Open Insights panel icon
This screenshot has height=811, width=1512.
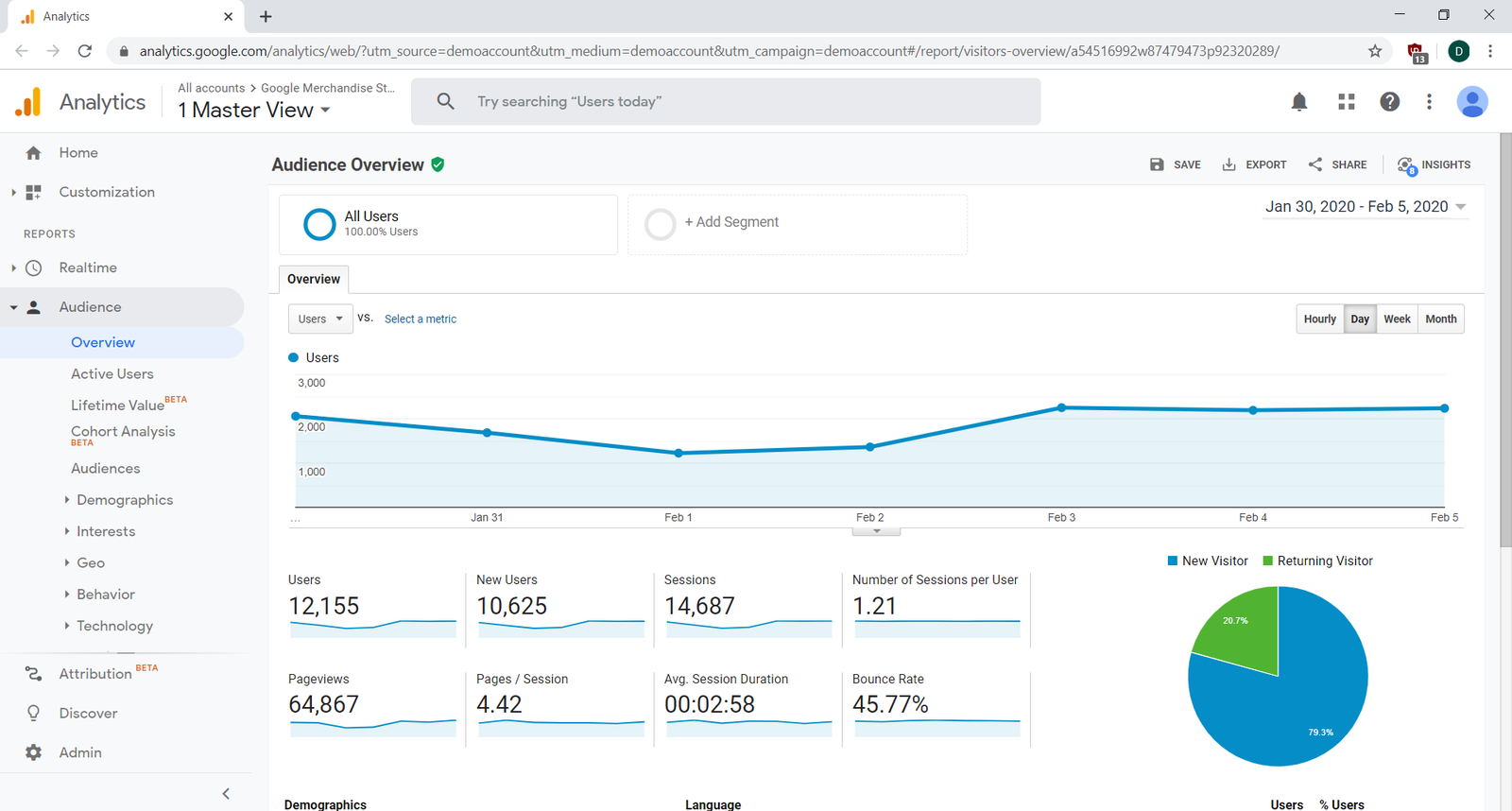(1406, 165)
